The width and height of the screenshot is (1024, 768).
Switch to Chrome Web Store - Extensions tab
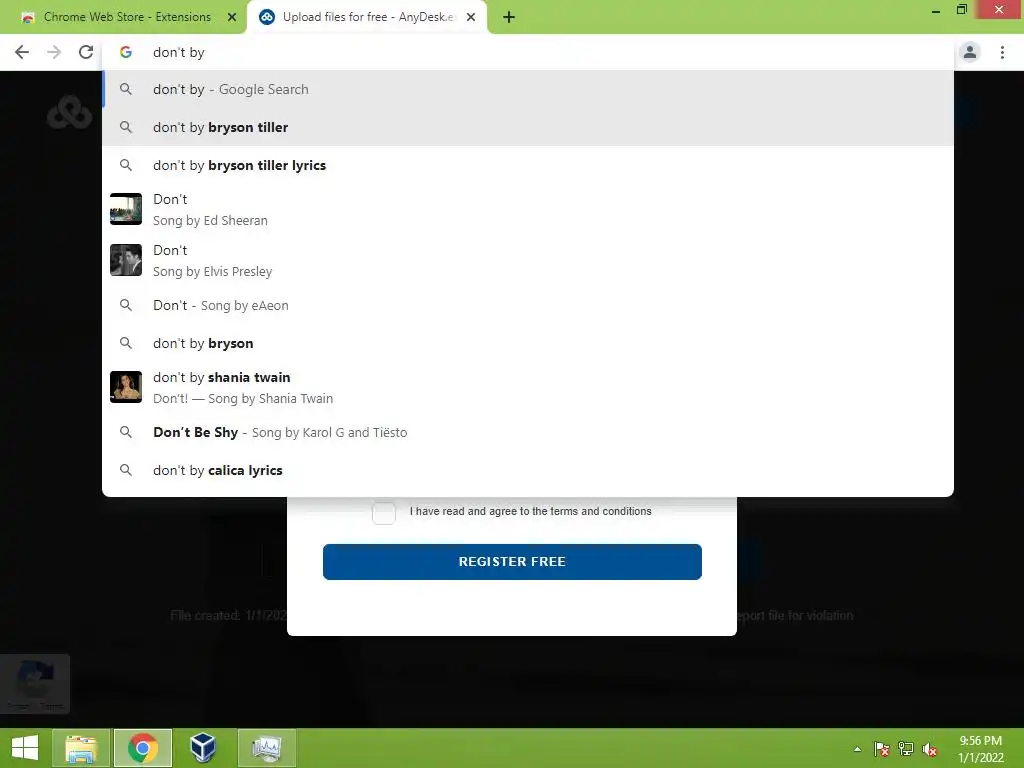point(127,17)
